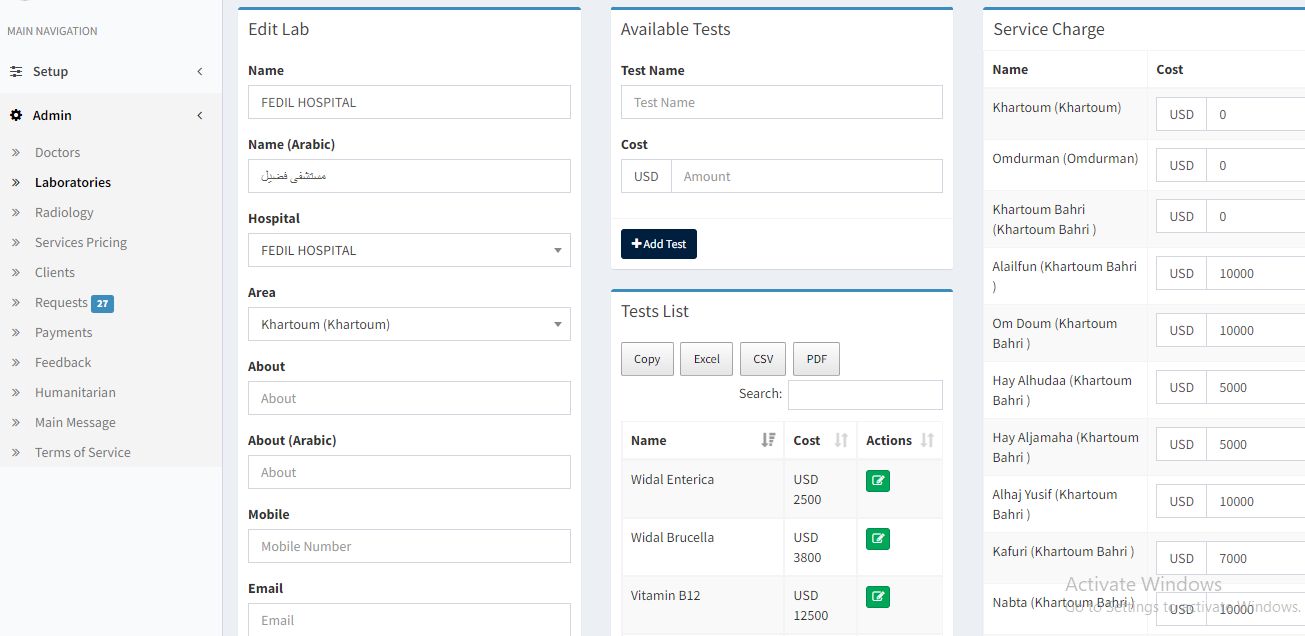Collapse the Admin menu section

tap(199, 116)
